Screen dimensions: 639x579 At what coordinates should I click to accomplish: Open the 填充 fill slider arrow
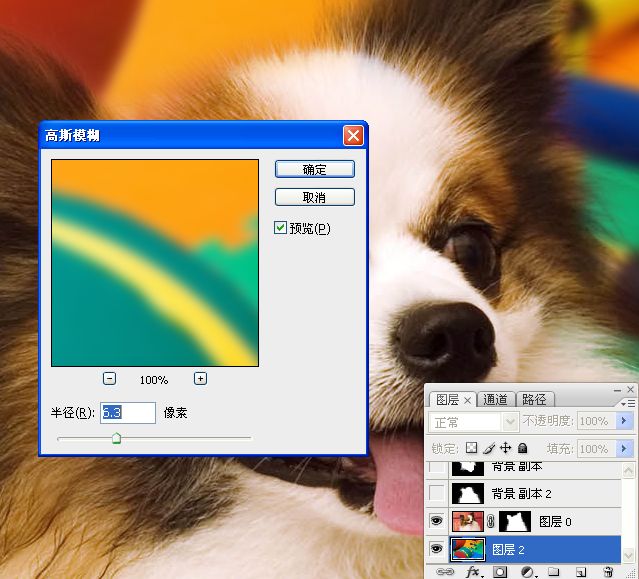[x=624, y=449]
